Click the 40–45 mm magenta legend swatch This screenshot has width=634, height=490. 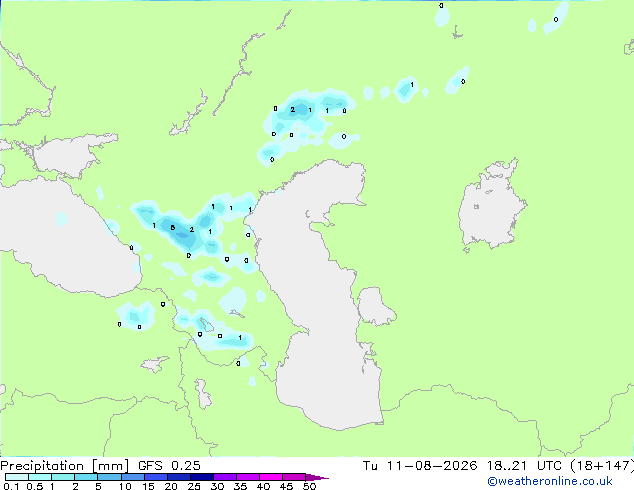click(x=271, y=477)
